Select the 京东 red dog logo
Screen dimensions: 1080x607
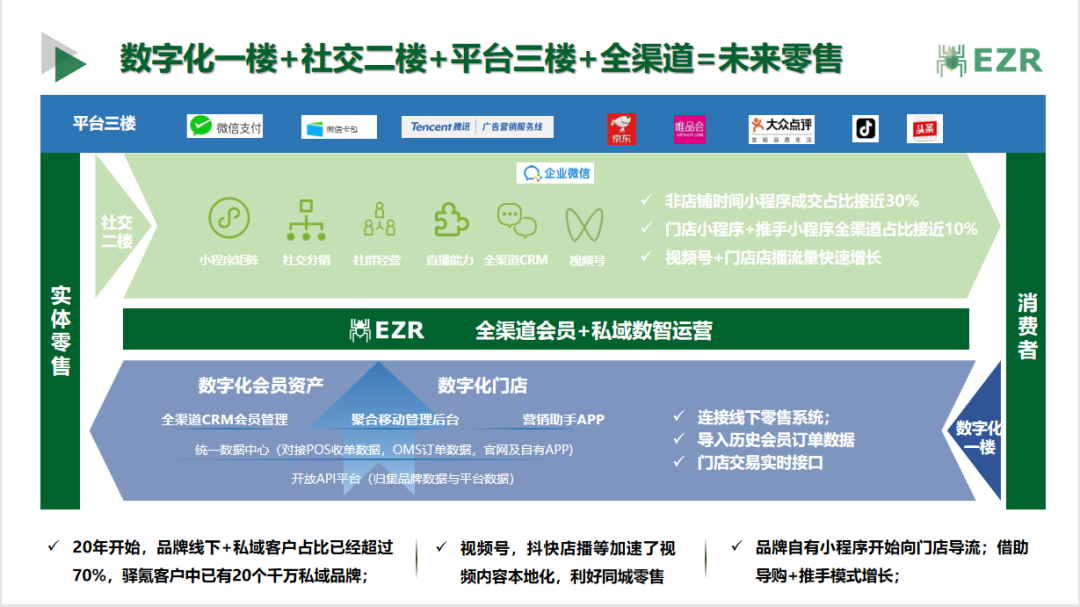click(x=623, y=128)
